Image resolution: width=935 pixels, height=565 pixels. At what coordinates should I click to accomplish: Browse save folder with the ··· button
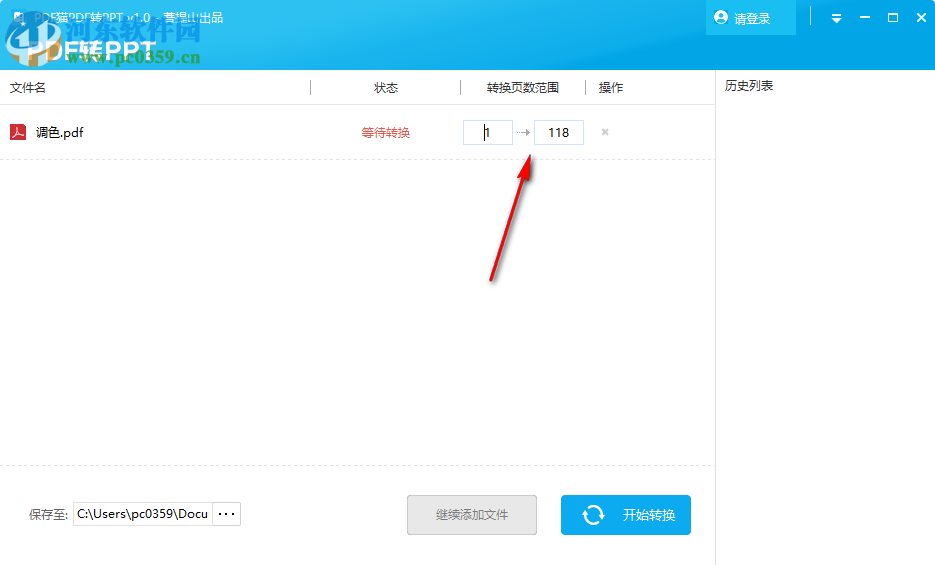(x=227, y=514)
